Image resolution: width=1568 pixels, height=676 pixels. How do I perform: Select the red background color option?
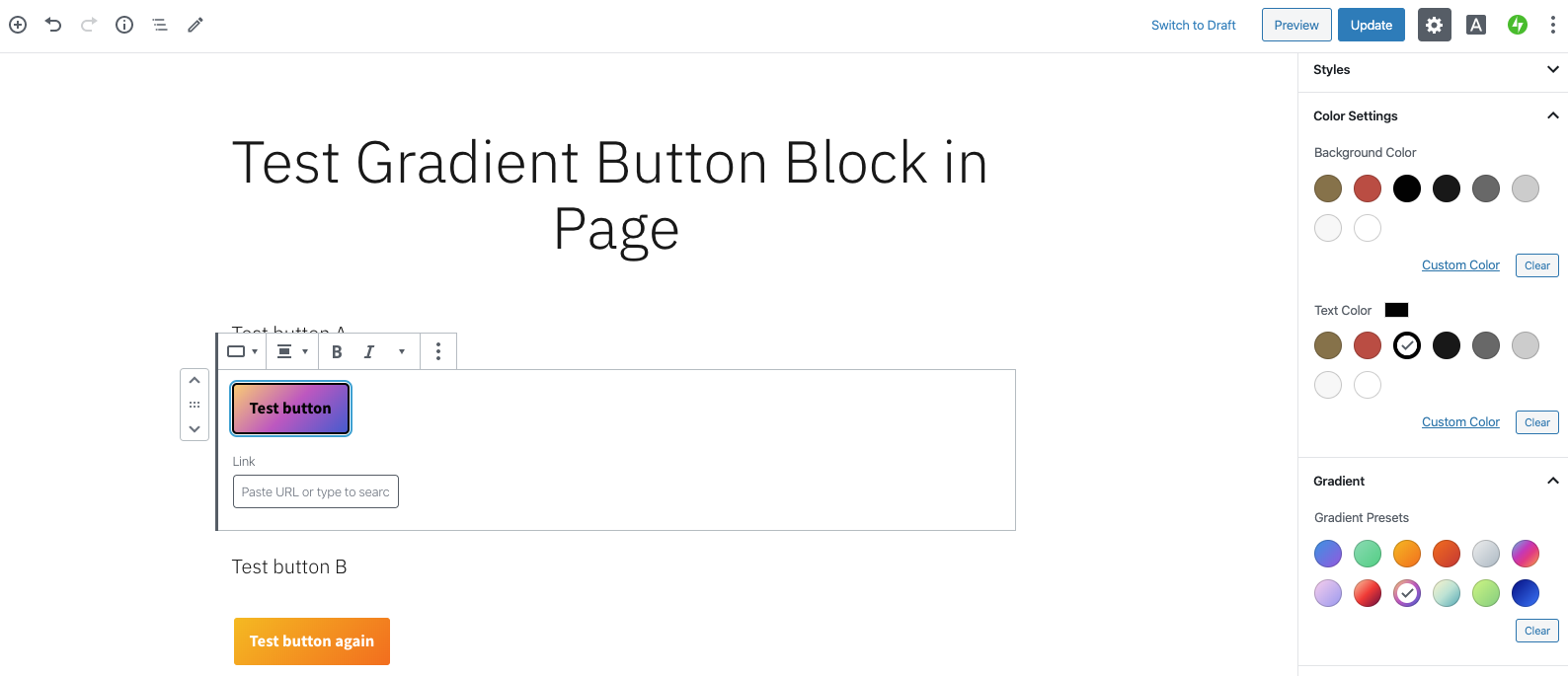click(x=1368, y=188)
